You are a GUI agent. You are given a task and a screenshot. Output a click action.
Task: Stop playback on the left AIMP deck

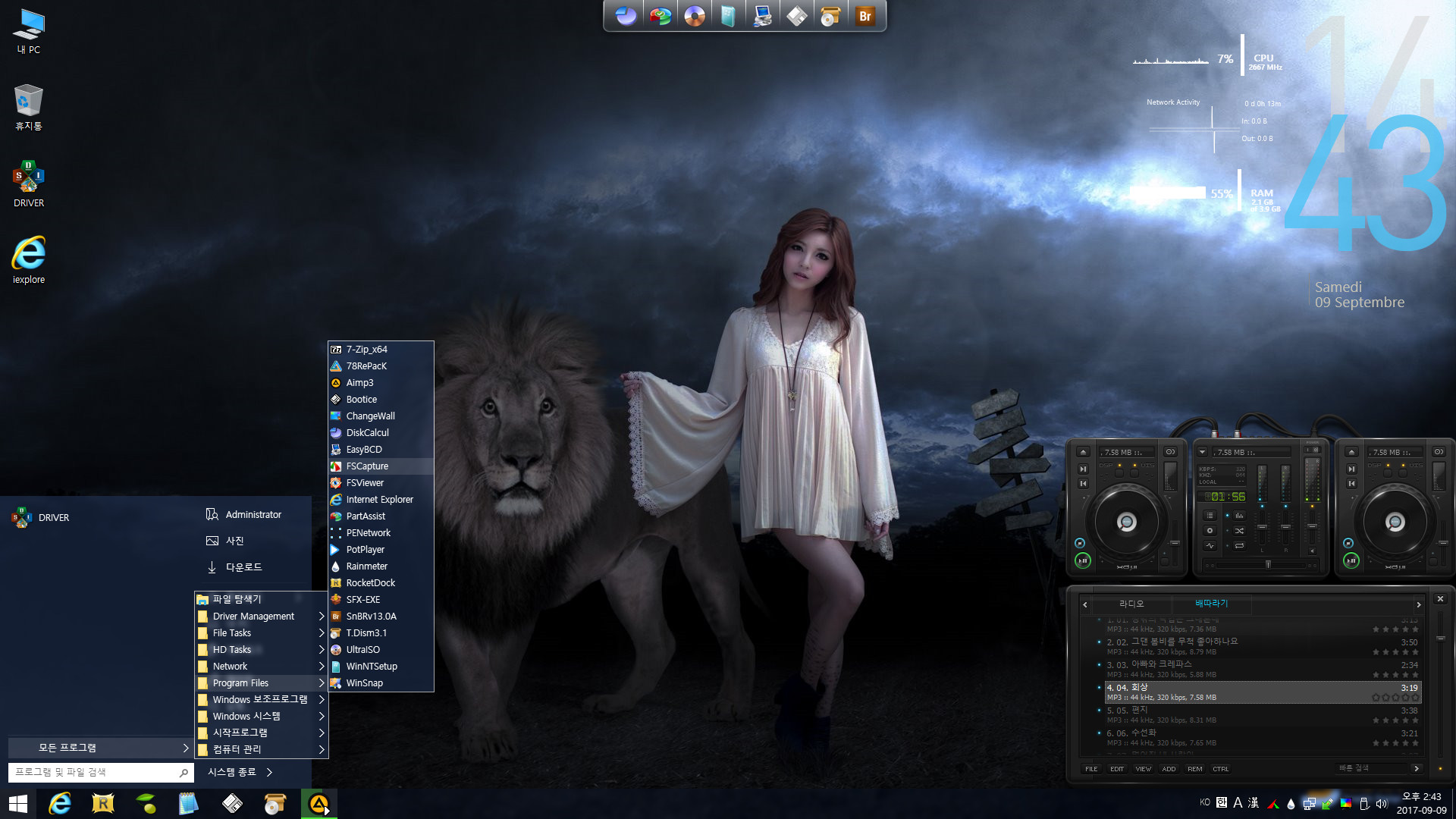(1080, 544)
